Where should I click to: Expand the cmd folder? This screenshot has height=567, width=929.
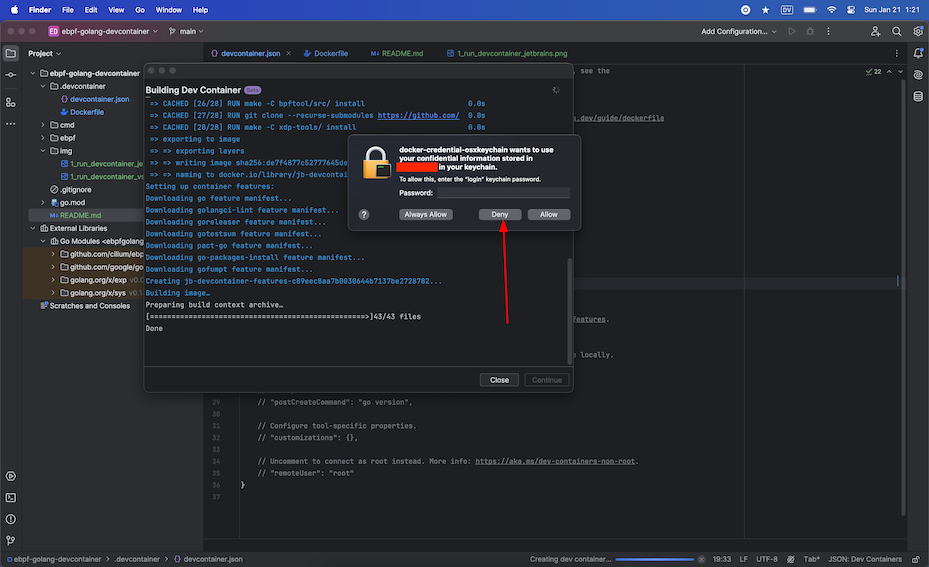pyautogui.click(x=43, y=125)
